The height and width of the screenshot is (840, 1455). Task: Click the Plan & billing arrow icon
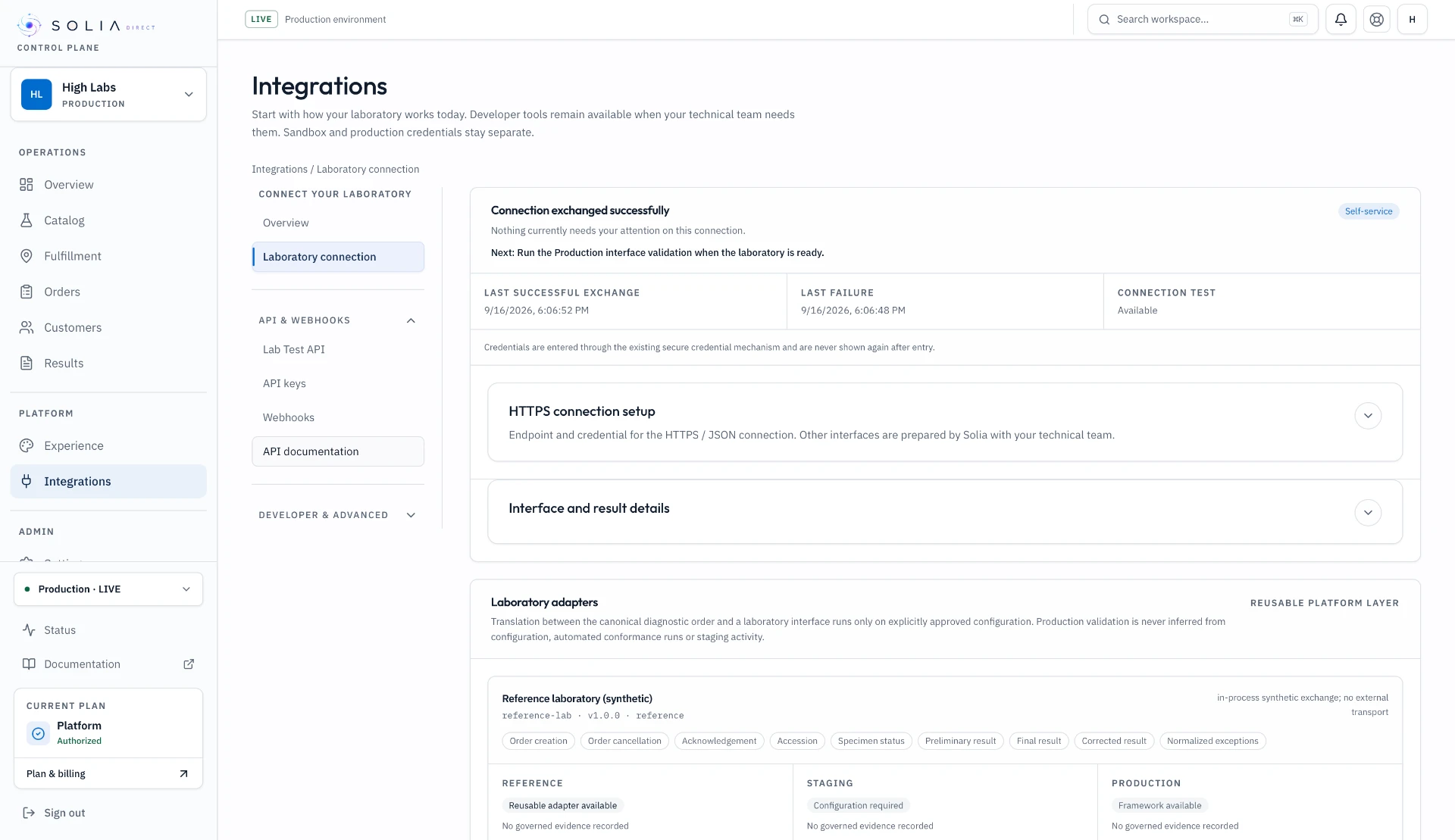tap(183, 773)
